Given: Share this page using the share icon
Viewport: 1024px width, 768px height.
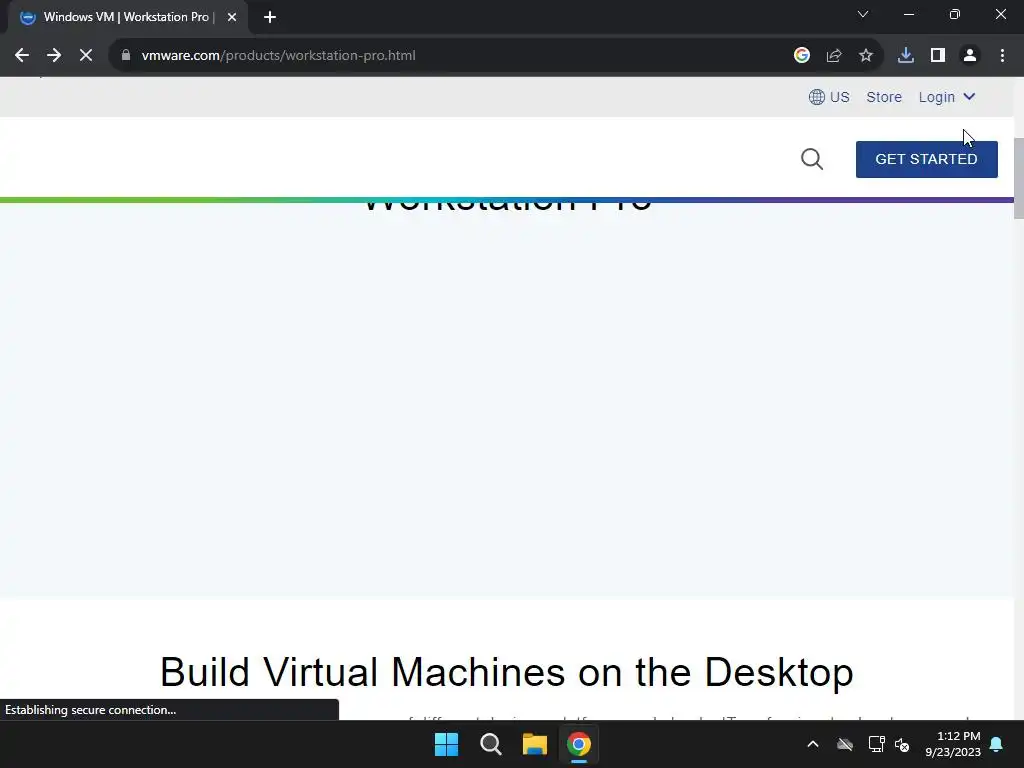Looking at the screenshot, I should pyautogui.click(x=834, y=56).
